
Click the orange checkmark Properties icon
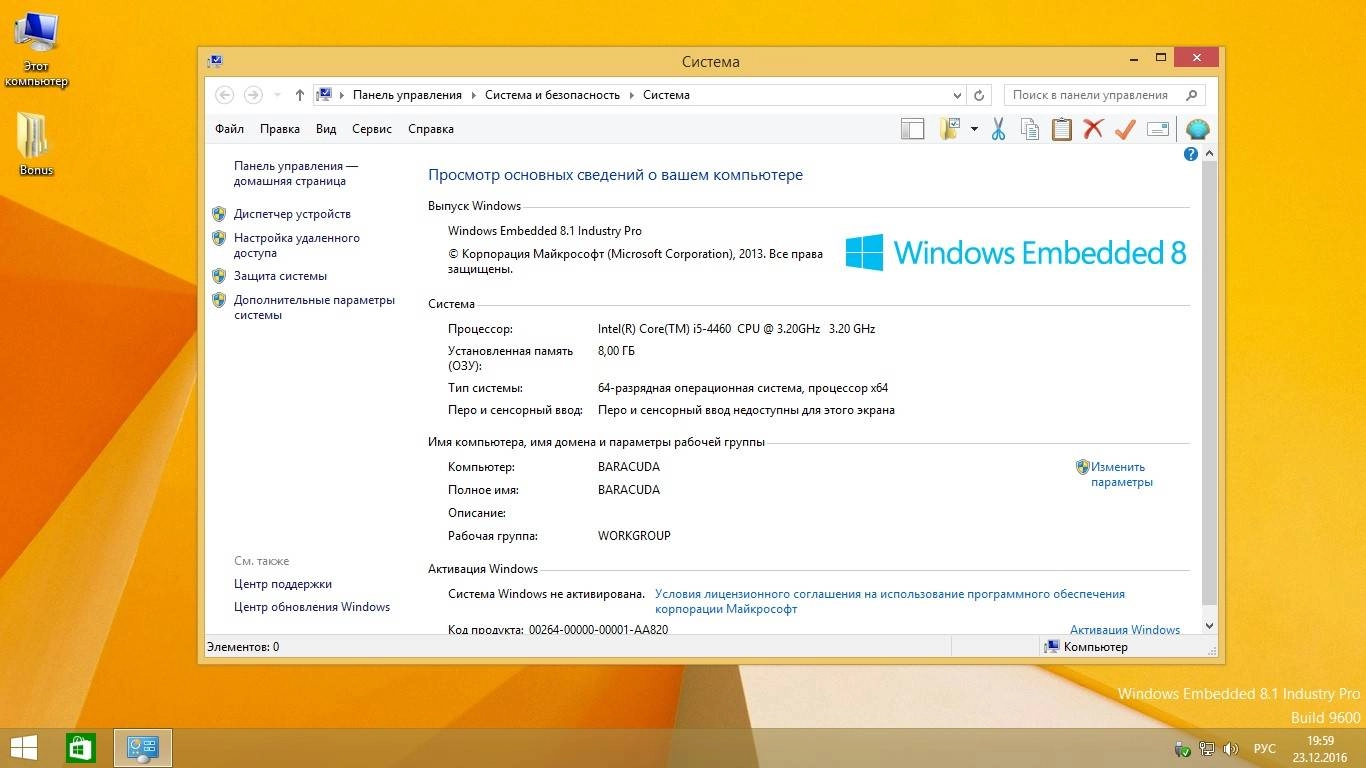pyautogui.click(x=1125, y=129)
